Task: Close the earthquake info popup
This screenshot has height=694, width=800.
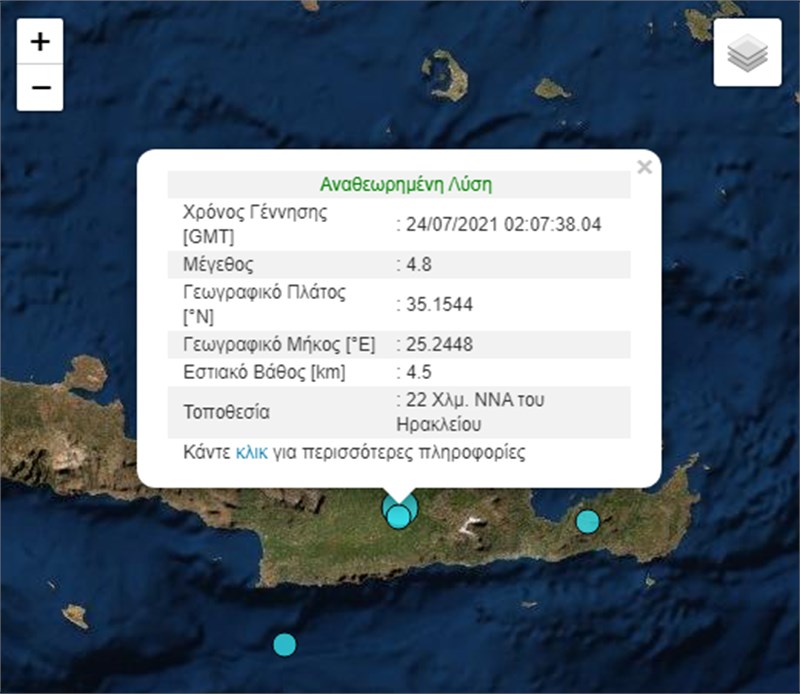Action: coord(644,168)
